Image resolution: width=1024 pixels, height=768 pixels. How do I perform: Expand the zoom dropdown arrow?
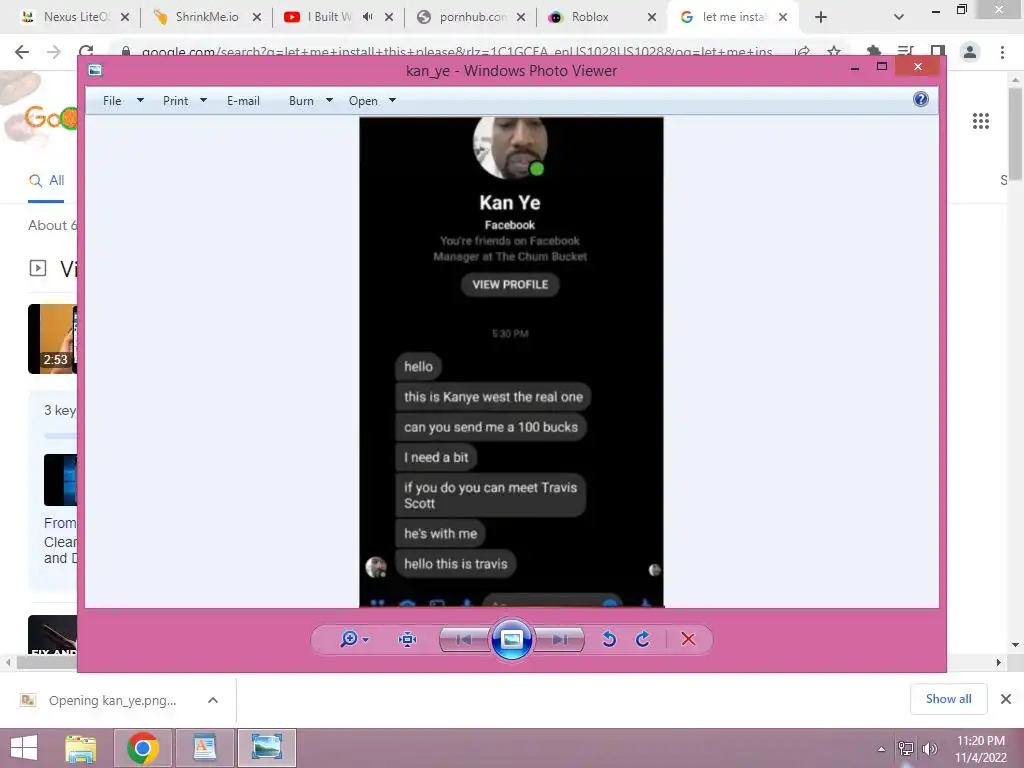point(366,640)
